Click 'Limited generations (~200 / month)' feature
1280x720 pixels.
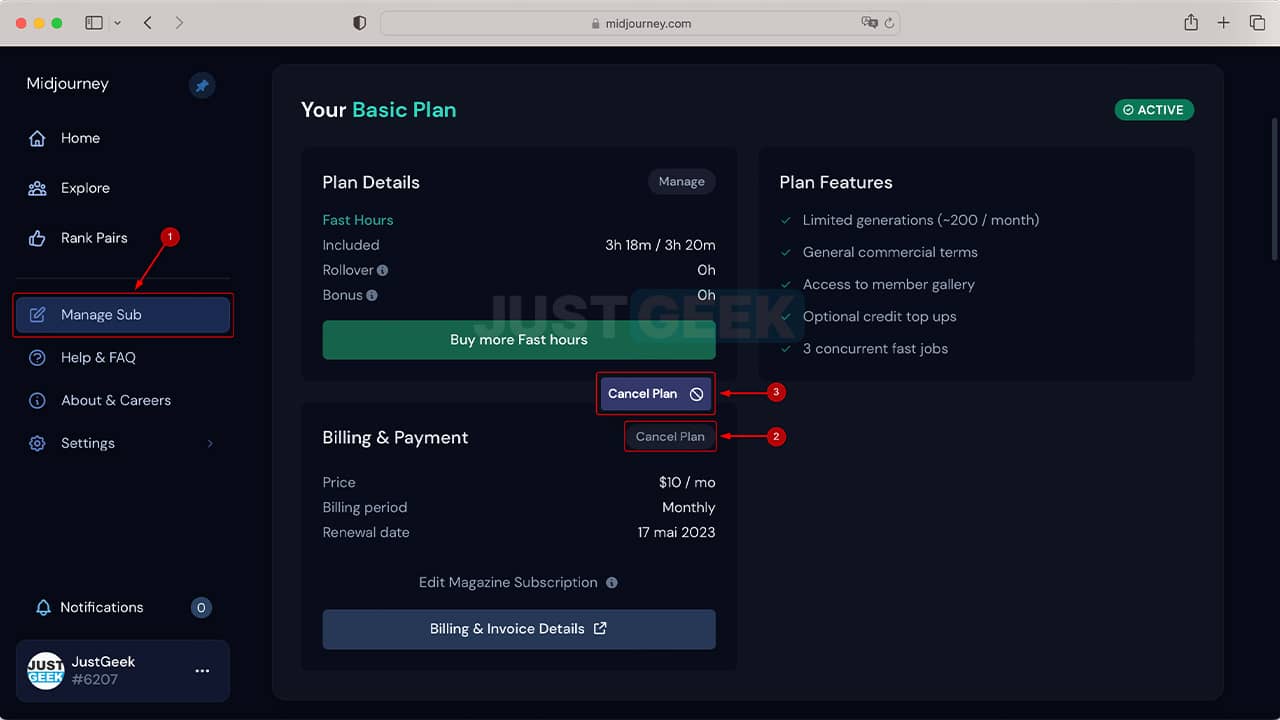pyautogui.click(x=921, y=220)
